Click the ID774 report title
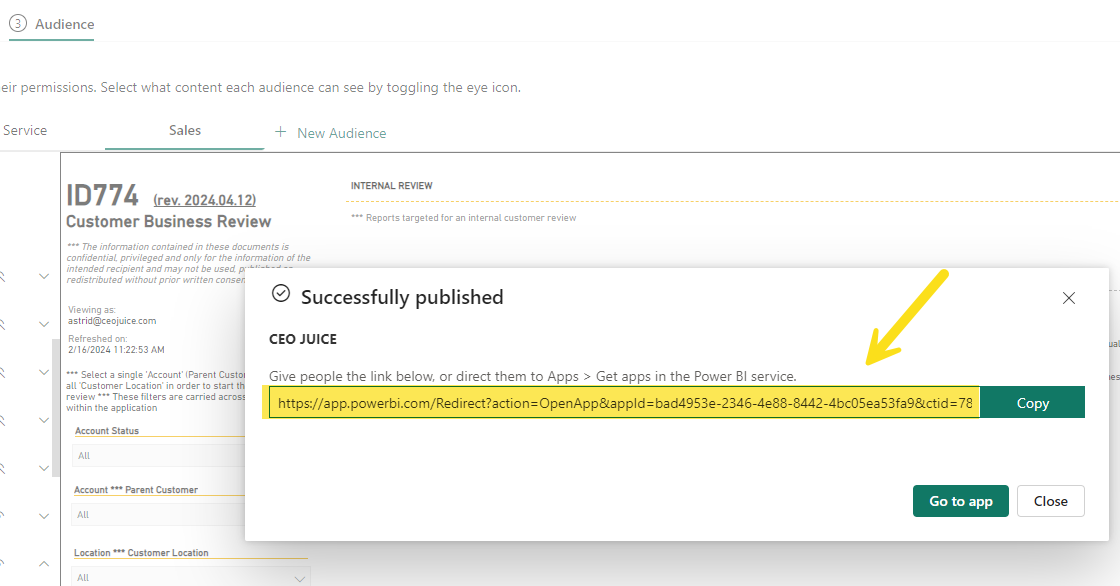The image size is (1120, 586). (x=102, y=195)
